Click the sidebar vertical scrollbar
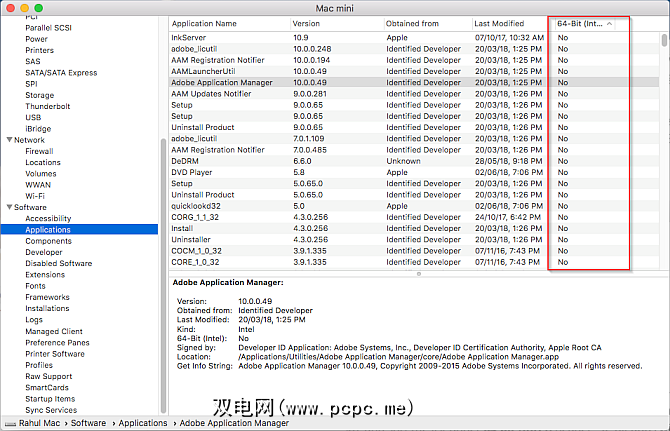670x431 pixels. [163, 276]
